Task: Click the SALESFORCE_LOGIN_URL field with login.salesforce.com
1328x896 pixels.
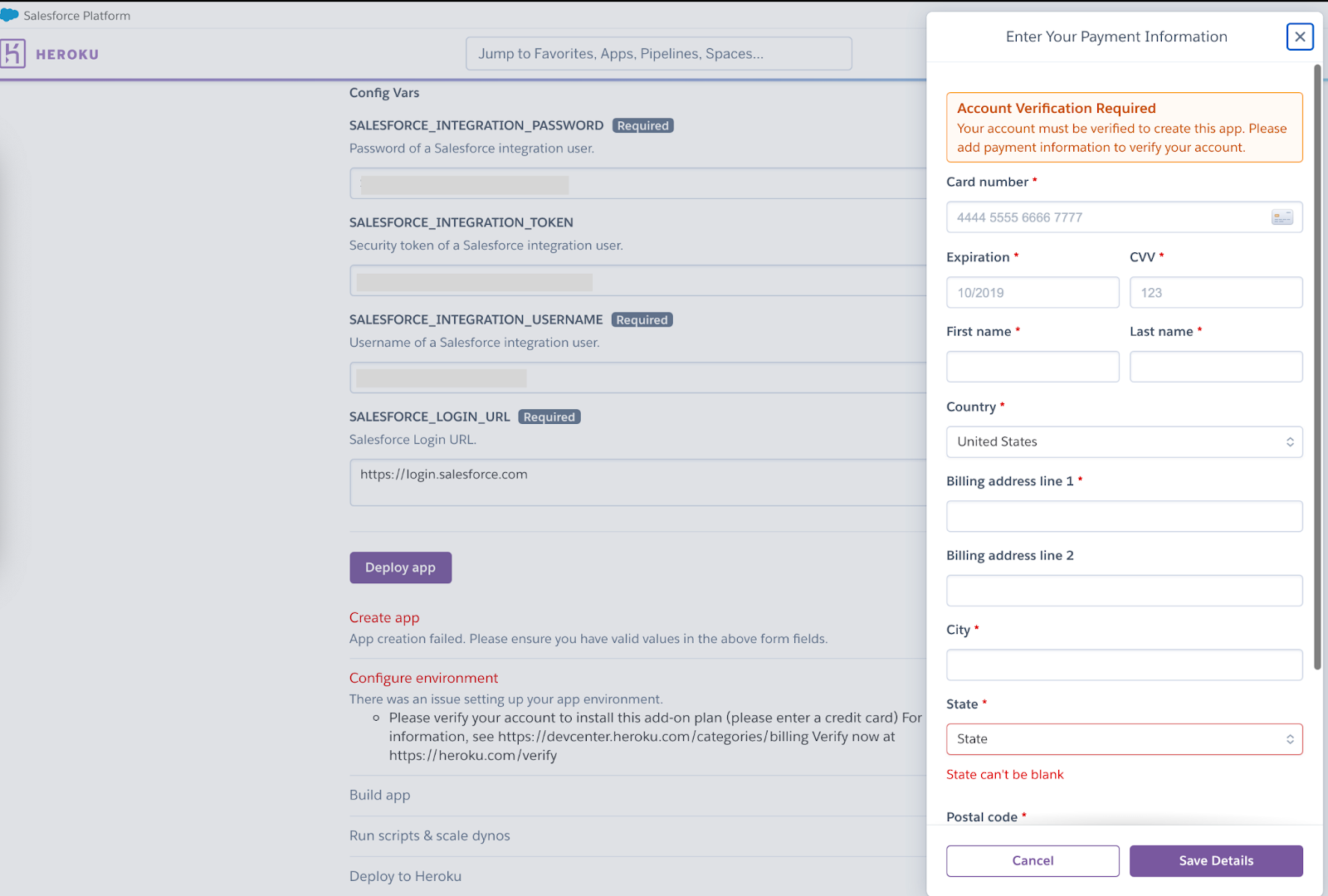Action: [637, 482]
